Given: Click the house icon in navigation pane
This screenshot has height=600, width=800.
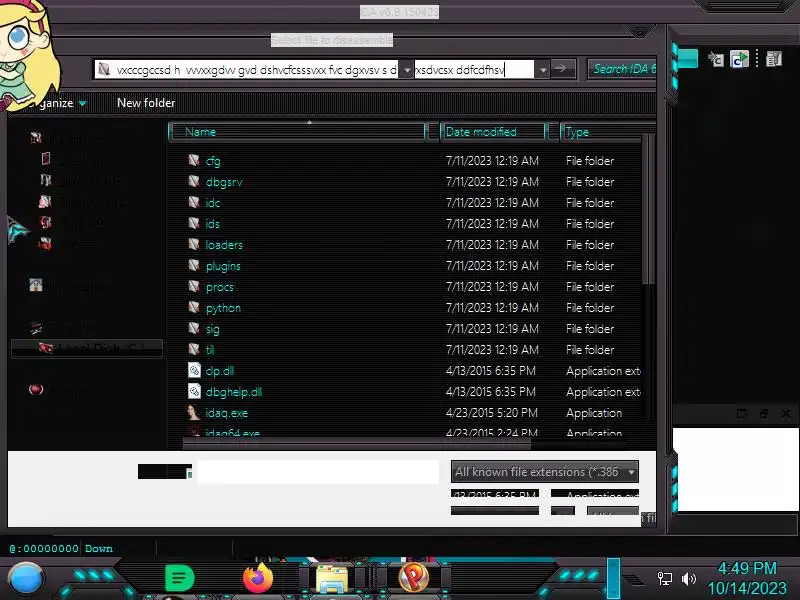Looking at the screenshot, I should click(36, 285).
